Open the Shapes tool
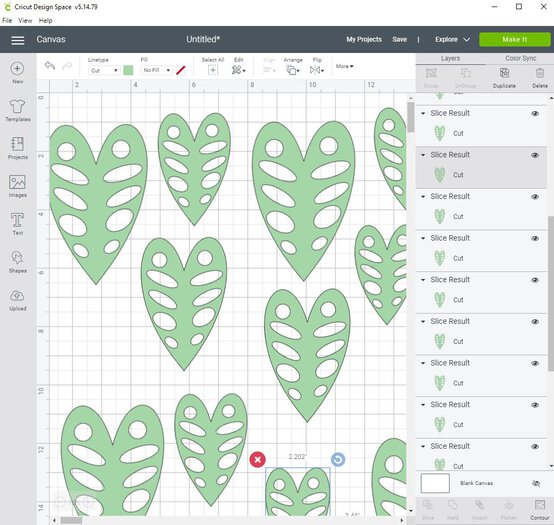The width and height of the screenshot is (554, 525). [17, 258]
